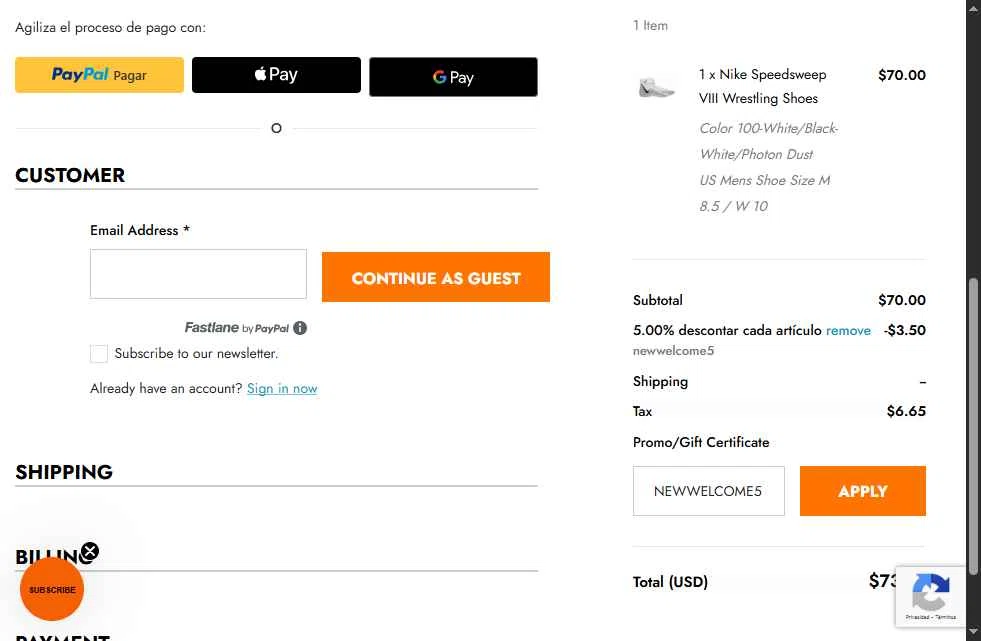Click the scrollbar down arrow
Viewport: 981px width, 641px height.
point(973,631)
